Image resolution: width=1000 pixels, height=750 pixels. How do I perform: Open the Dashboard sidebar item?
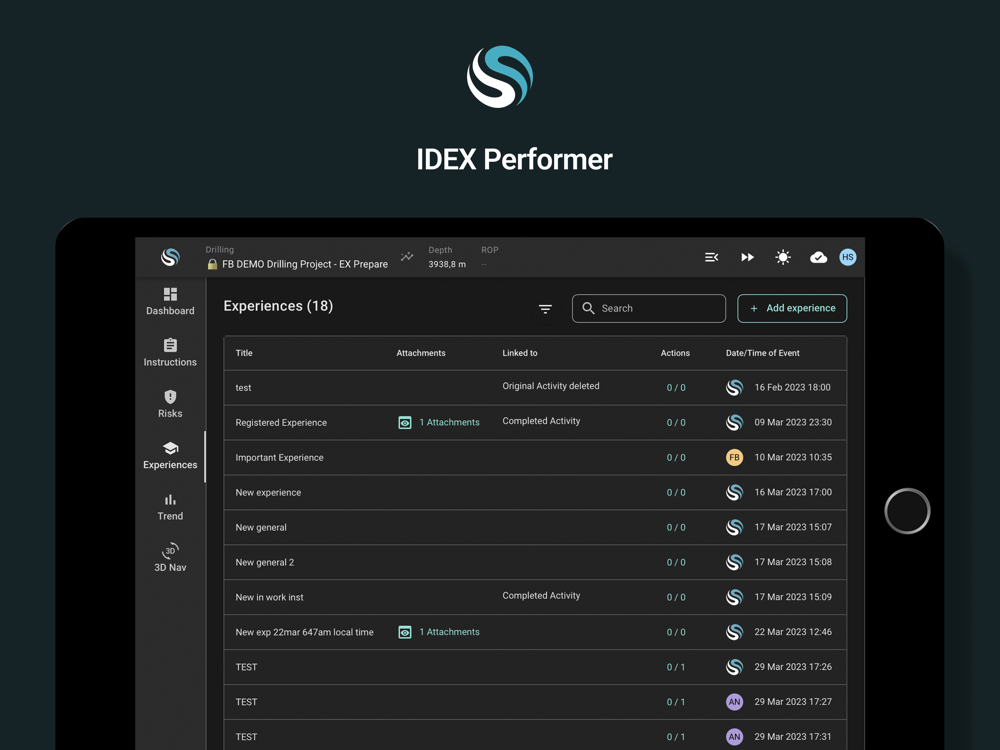coord(170,302)
